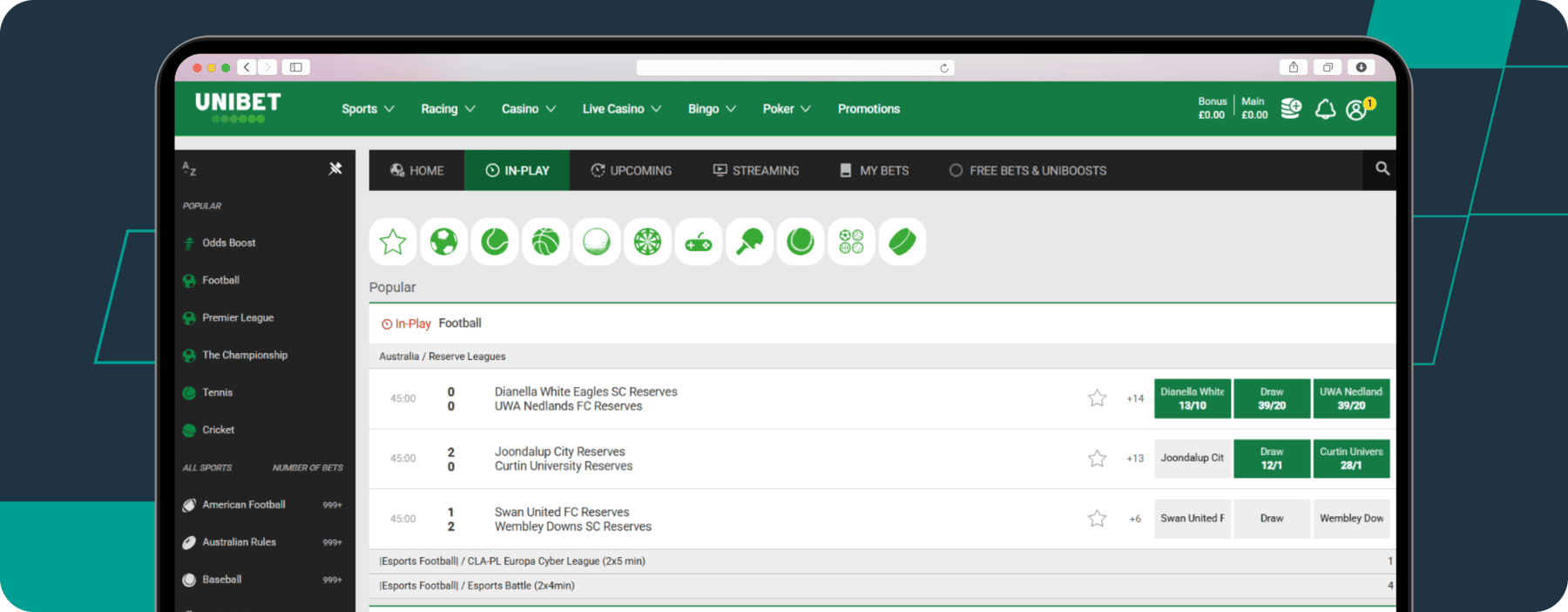Select the basketball filter icon
The width and height of the screenshot is (1568, 612).
click(545, 241)
